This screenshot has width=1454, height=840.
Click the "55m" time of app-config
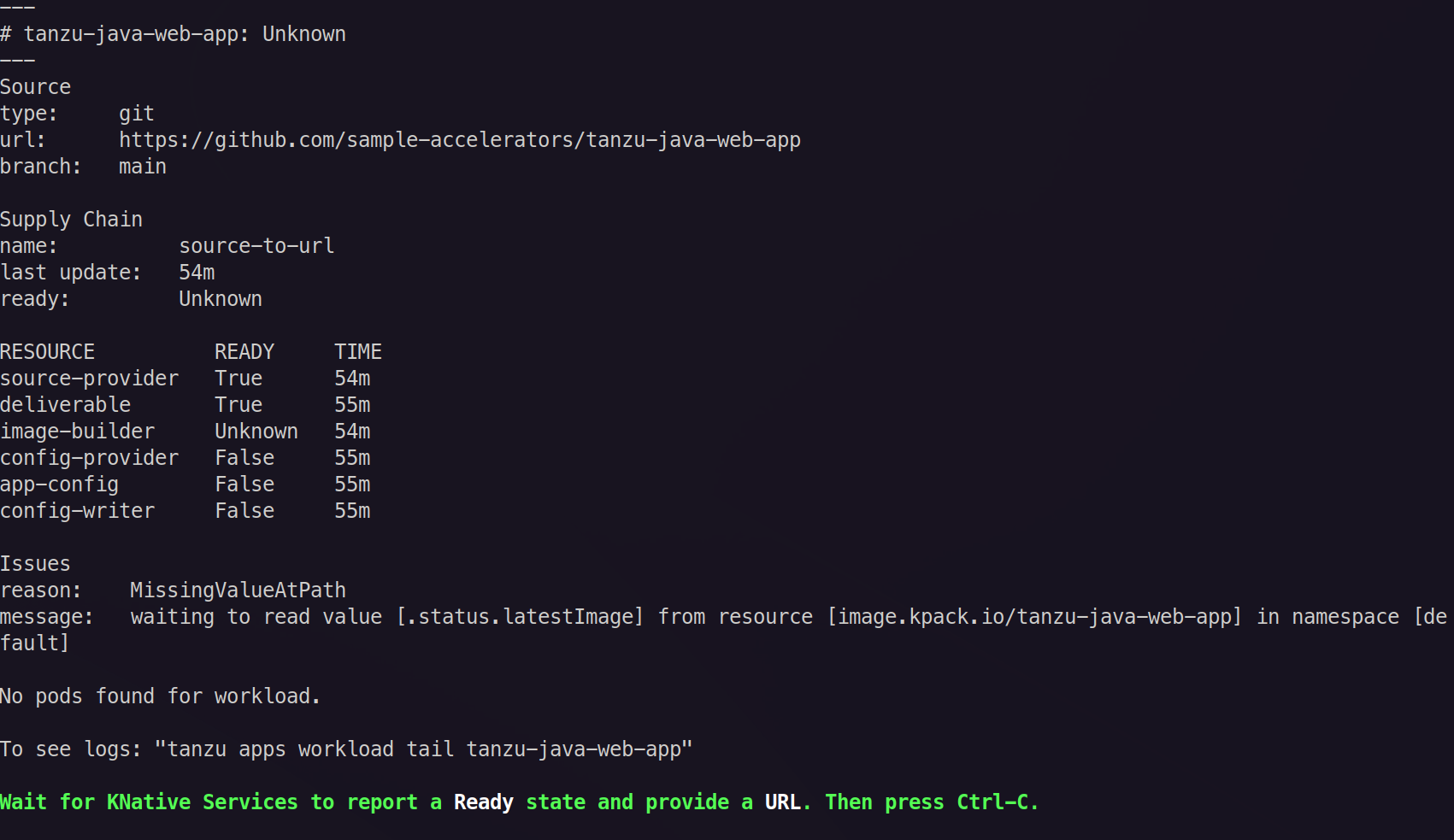point(353,485)
